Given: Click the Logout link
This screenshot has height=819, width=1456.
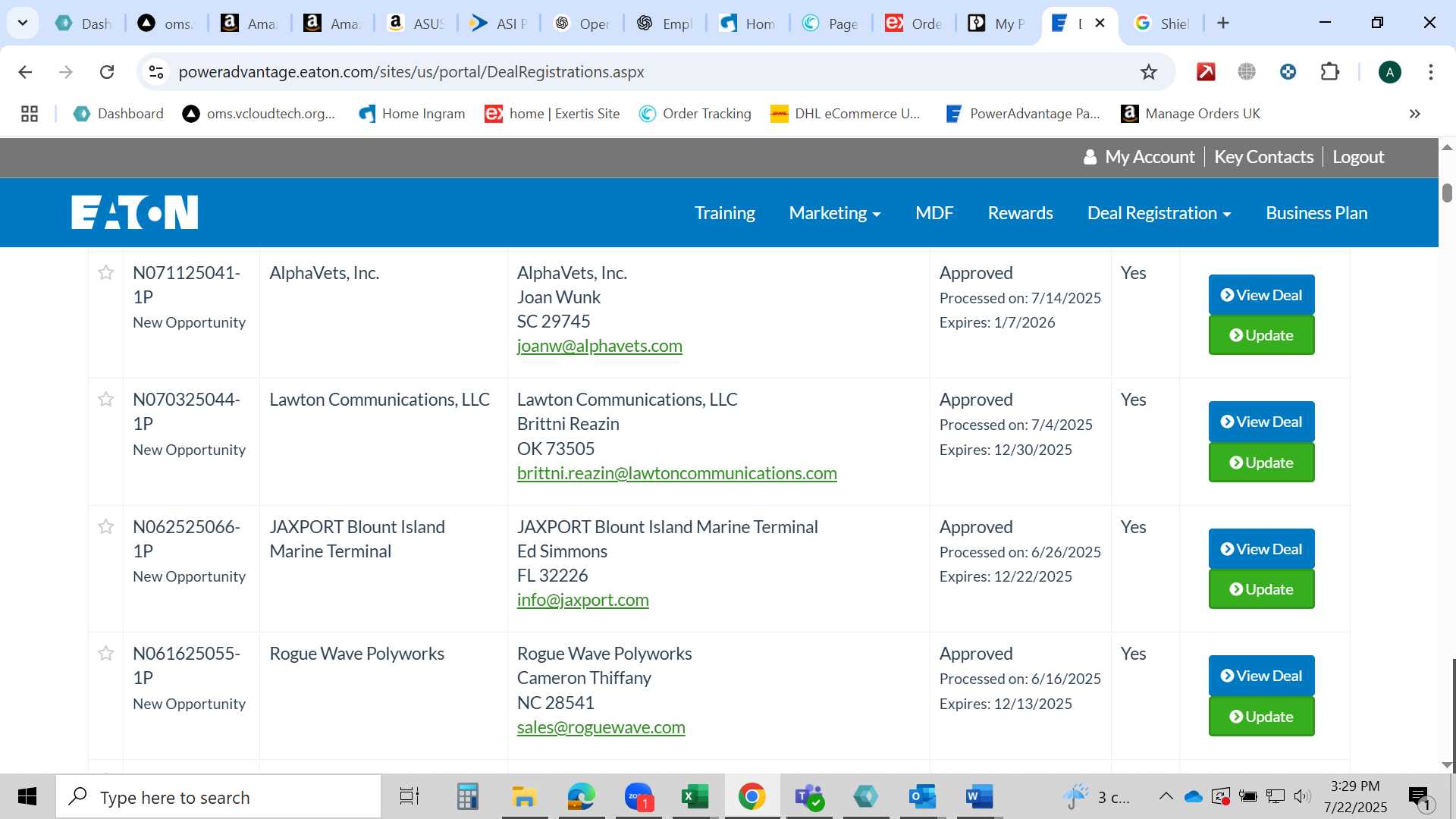Looking at the screenshot, I should tap(1358, 157).
